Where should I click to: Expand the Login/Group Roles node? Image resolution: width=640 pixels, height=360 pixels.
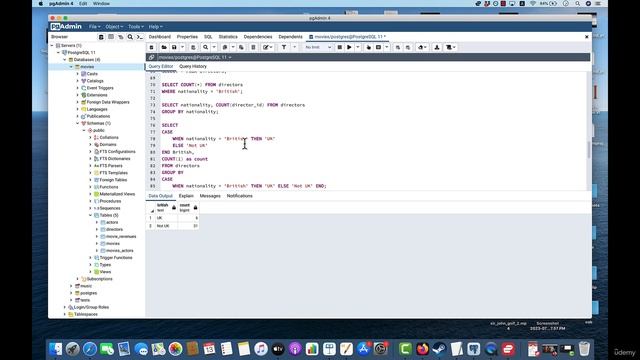click(64, 307)
